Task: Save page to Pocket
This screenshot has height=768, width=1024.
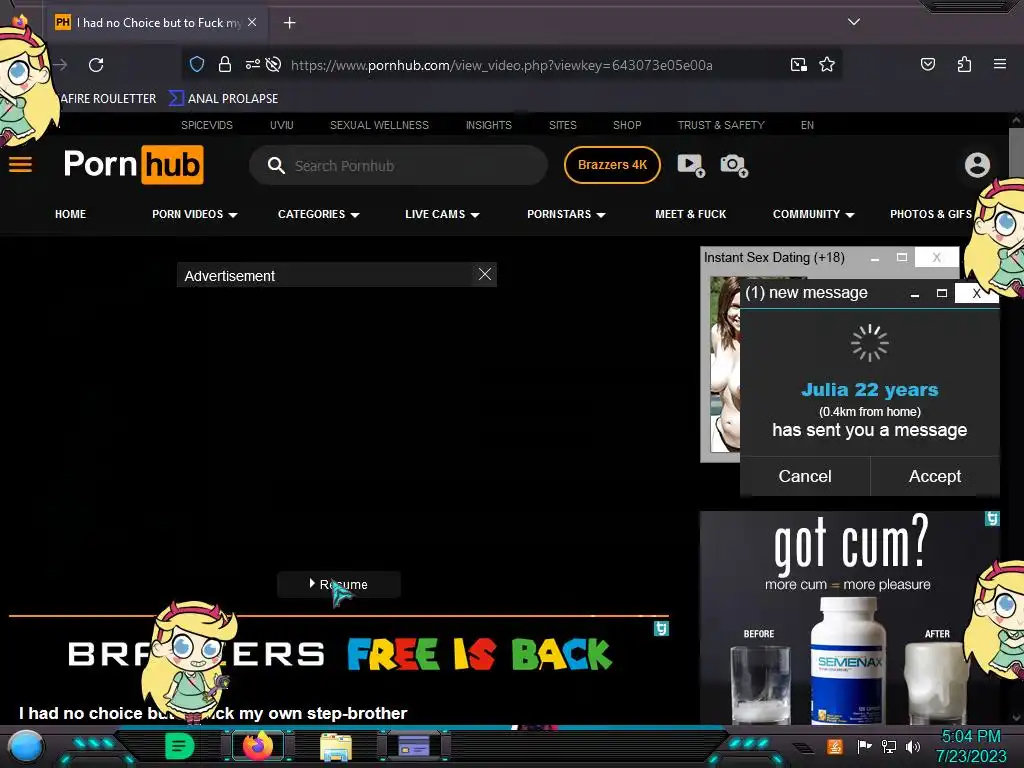Action: 927,64
